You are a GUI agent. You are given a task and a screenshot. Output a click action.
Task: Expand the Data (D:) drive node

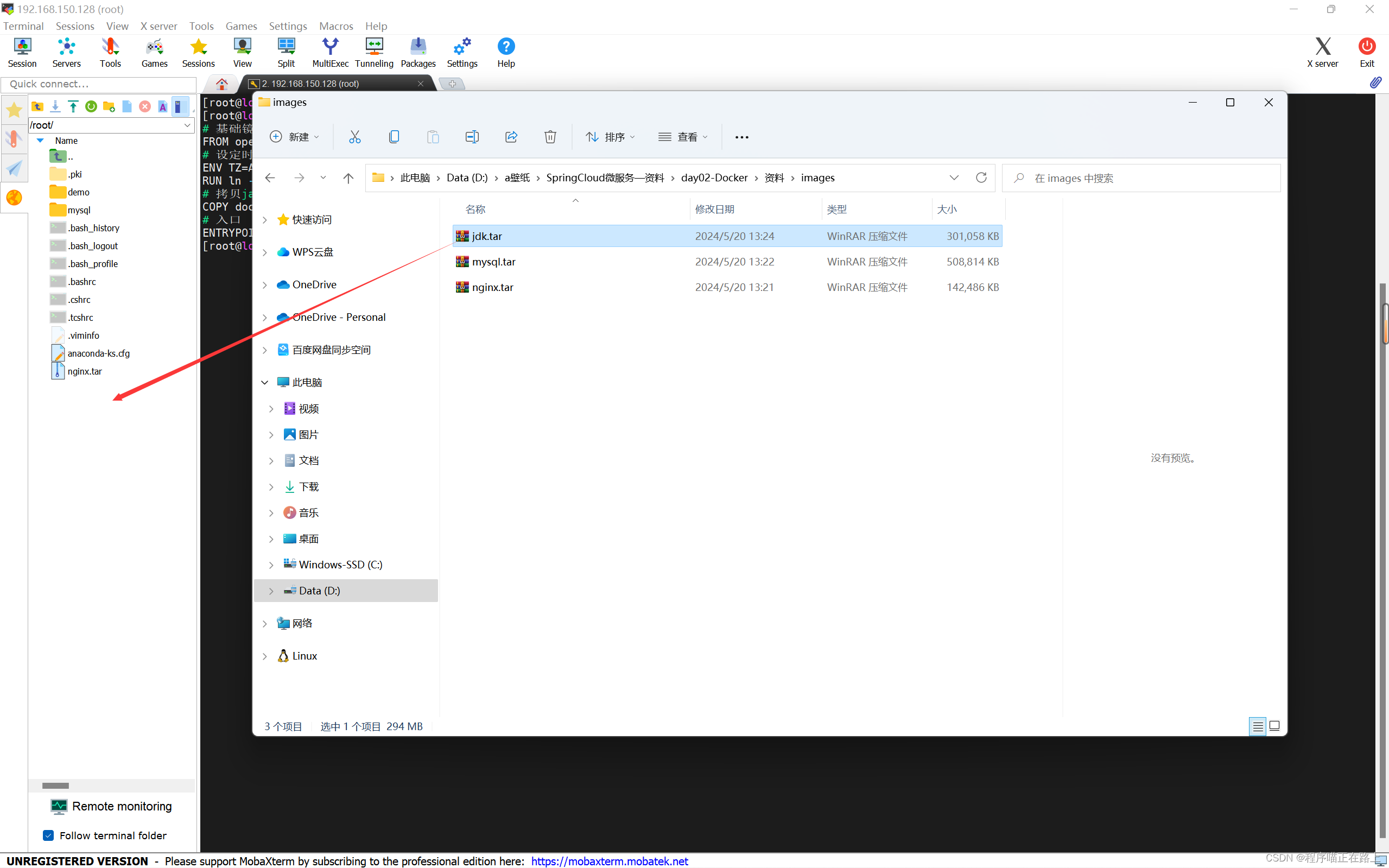270,590
